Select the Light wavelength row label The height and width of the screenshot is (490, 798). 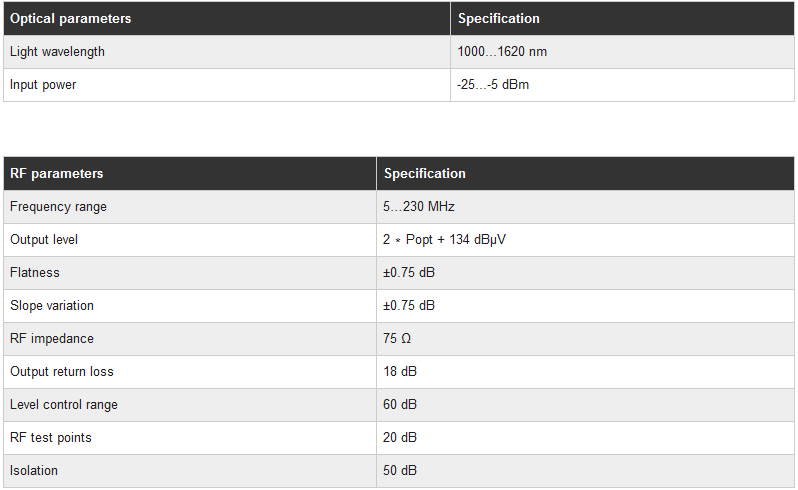coord(57,52)
